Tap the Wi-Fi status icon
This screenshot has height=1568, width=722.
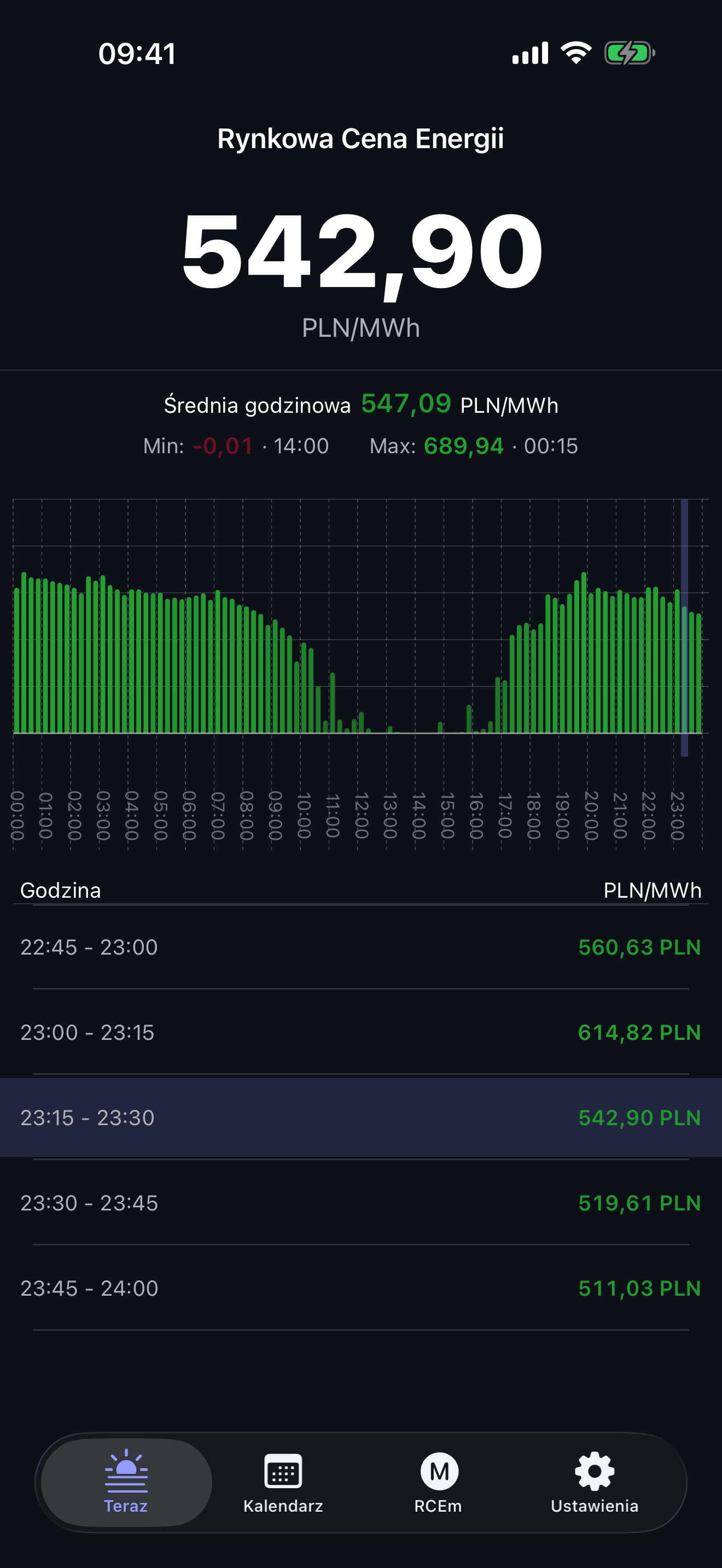(576, 53)
